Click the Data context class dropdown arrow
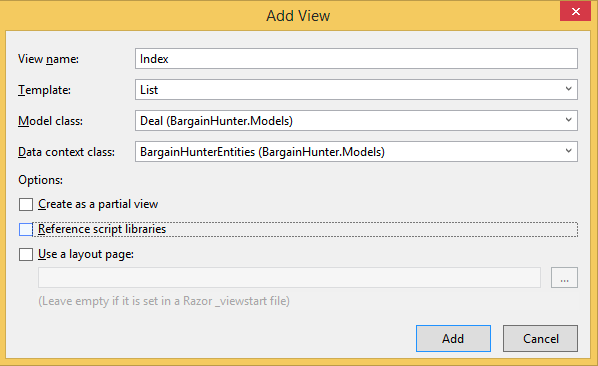This screenshot has width=598, height=366. click(568, 151)
